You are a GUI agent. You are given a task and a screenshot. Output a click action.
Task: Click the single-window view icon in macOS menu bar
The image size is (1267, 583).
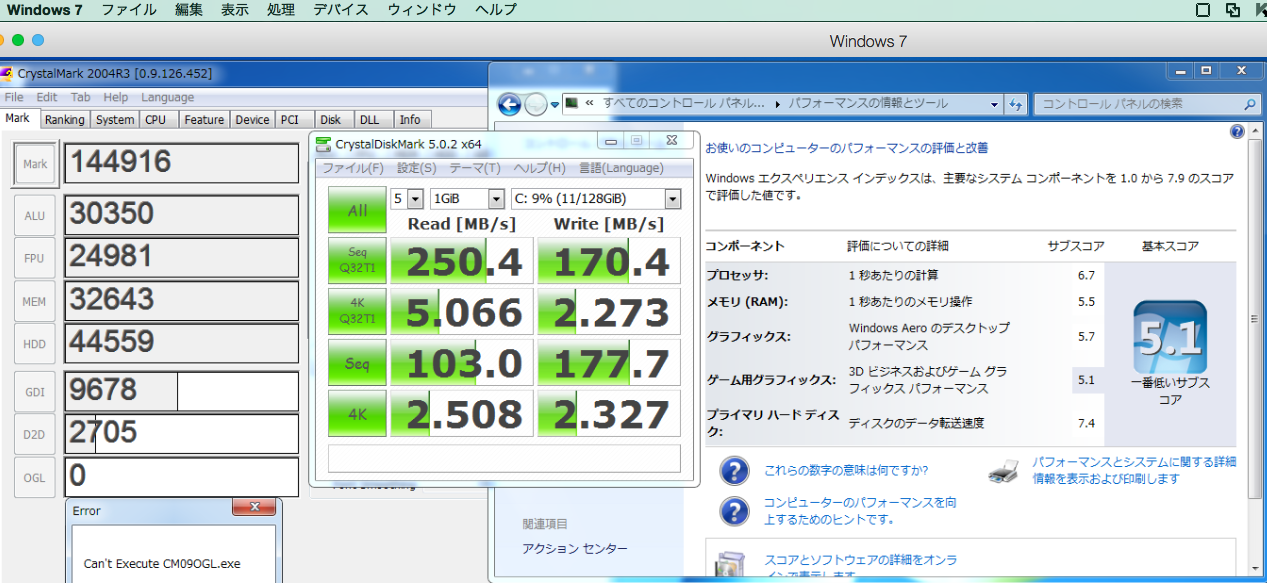pyautogui.click(x=1203, y=10)
